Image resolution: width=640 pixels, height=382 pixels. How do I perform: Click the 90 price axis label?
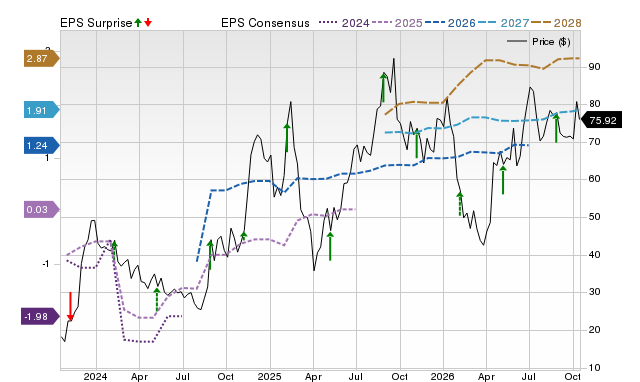click(x=594, y=67)
